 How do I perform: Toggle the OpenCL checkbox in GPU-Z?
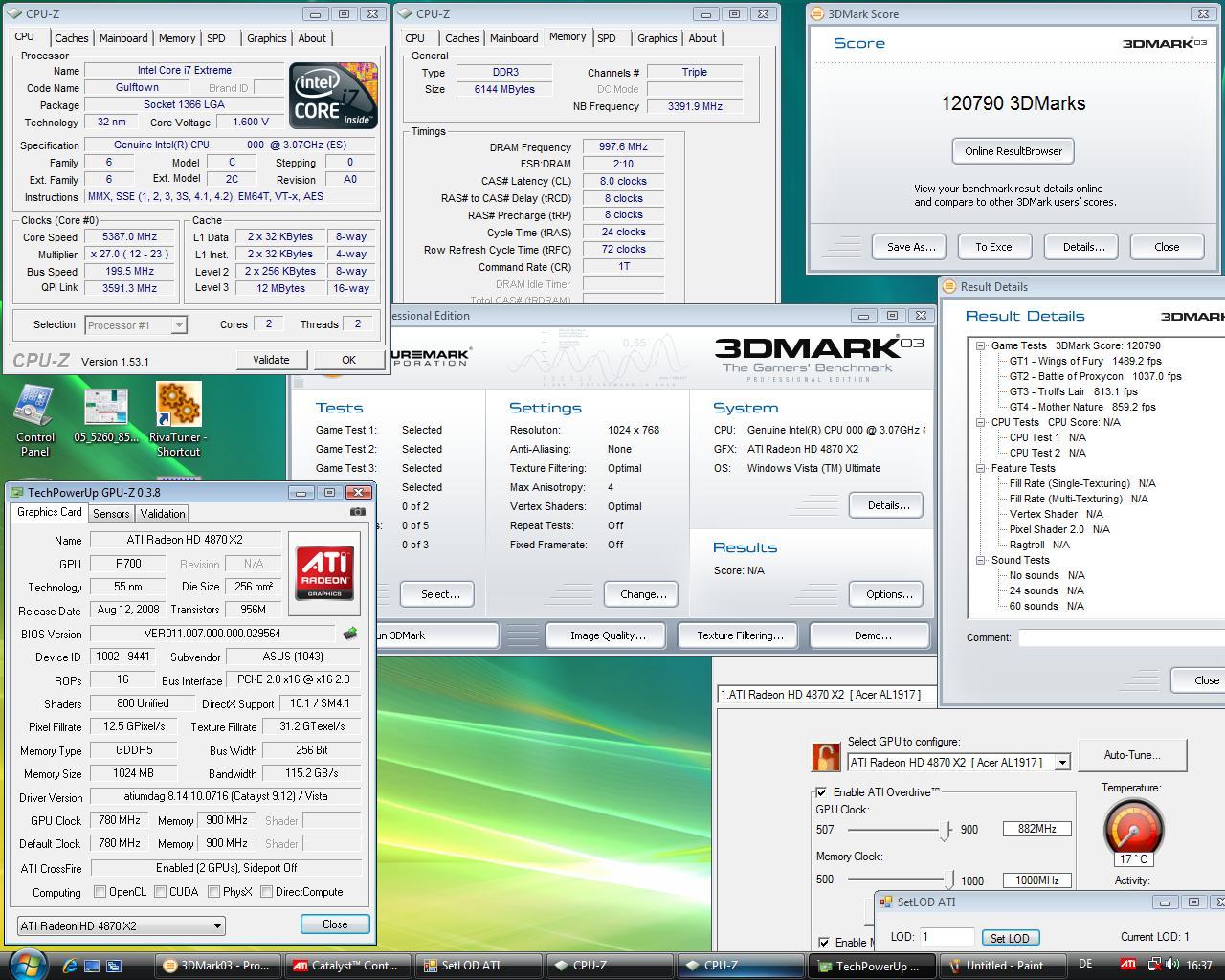tap(100, 892)
